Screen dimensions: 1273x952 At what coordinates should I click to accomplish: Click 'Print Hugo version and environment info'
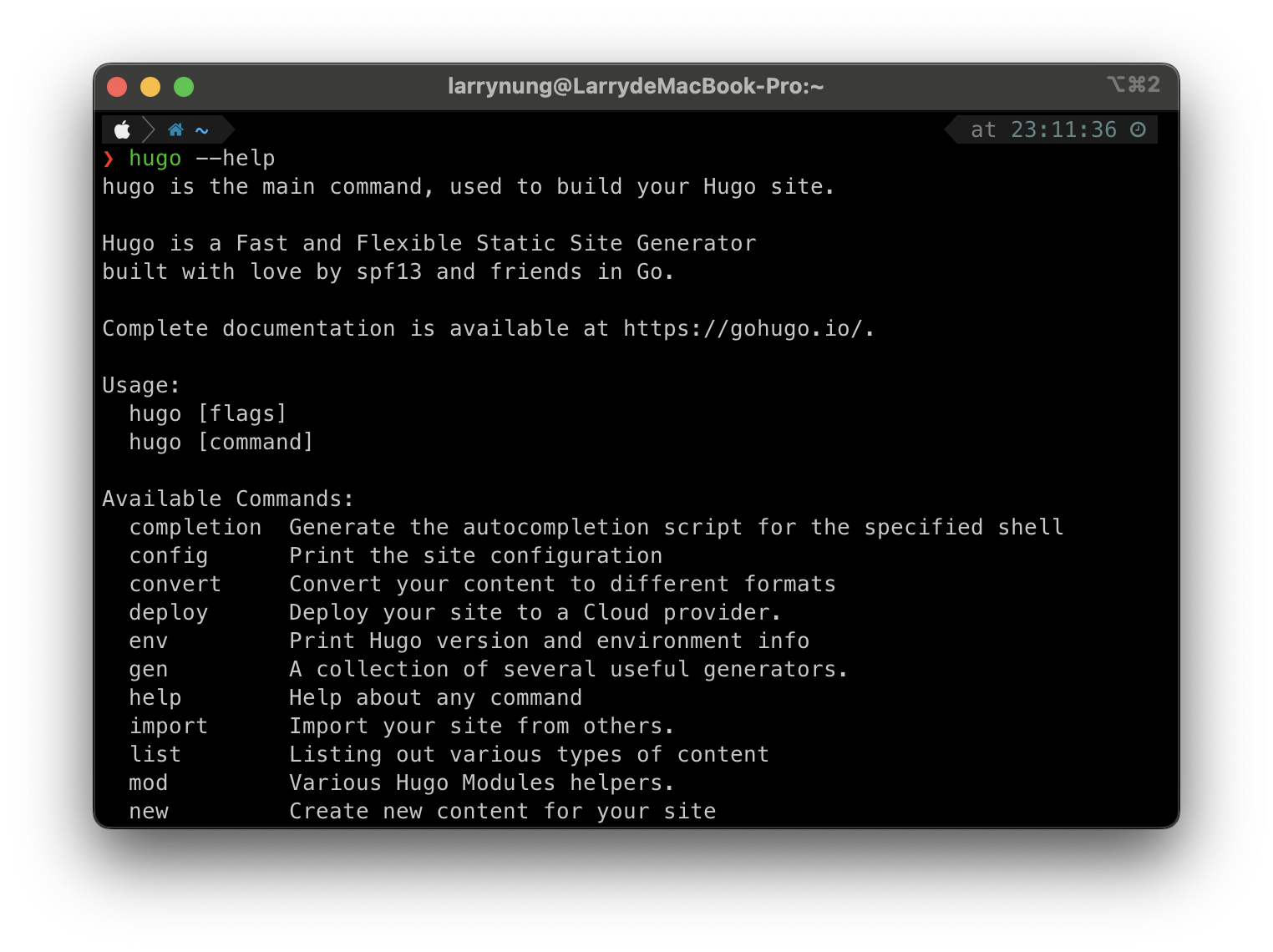point(549,641)
